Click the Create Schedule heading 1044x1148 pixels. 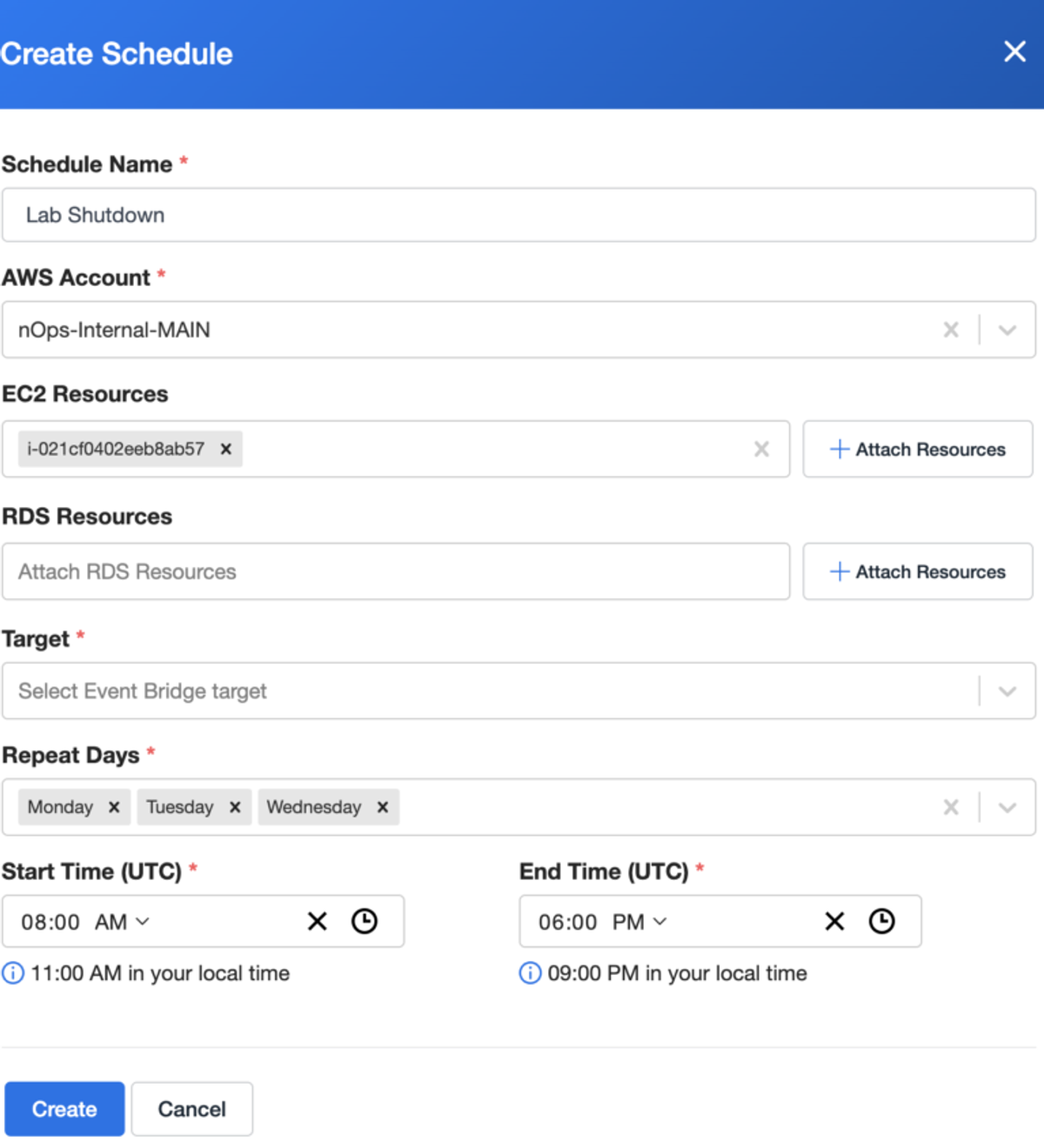click(x=117, y=53)
